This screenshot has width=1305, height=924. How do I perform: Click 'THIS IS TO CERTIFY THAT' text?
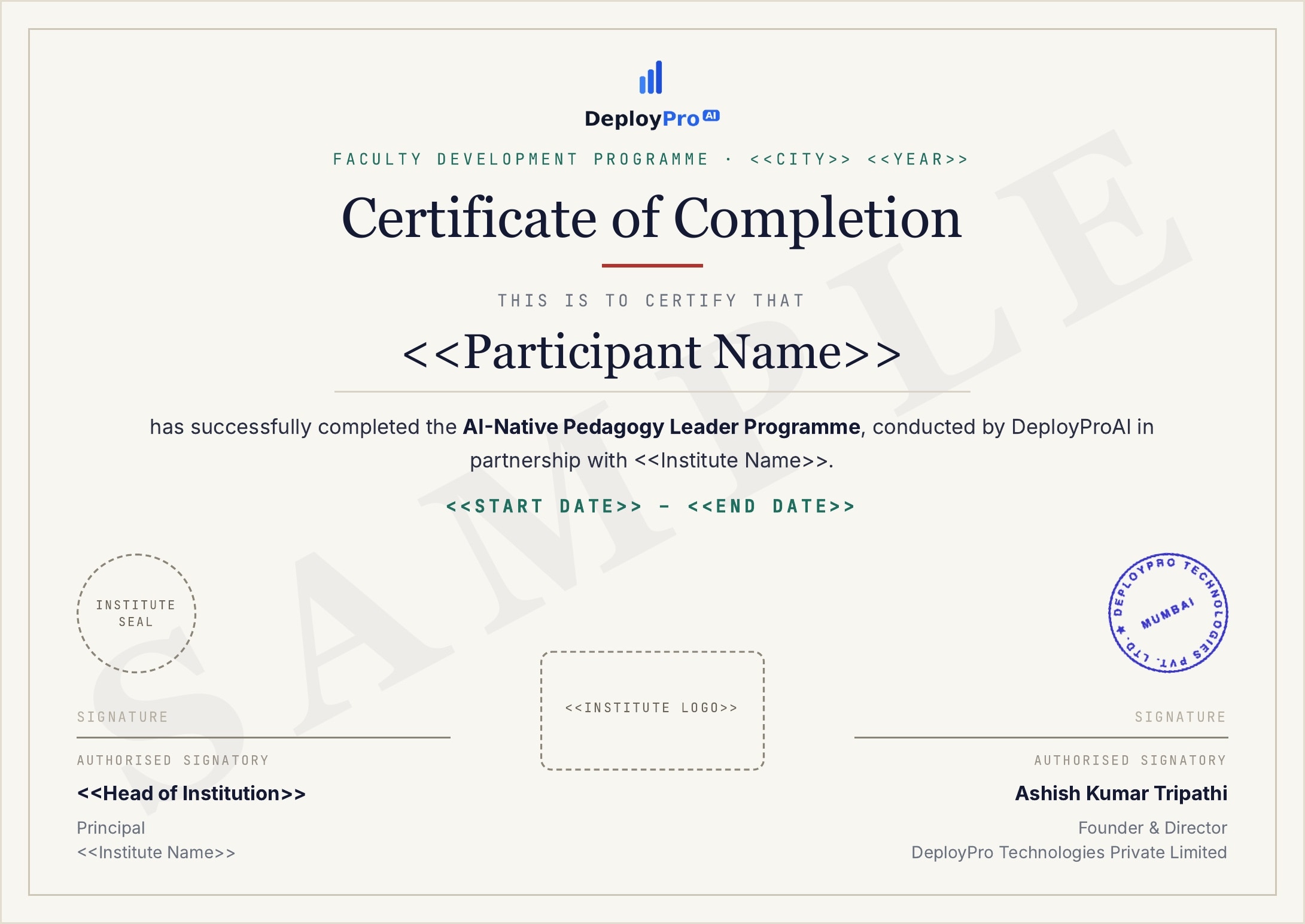(652, 300)
